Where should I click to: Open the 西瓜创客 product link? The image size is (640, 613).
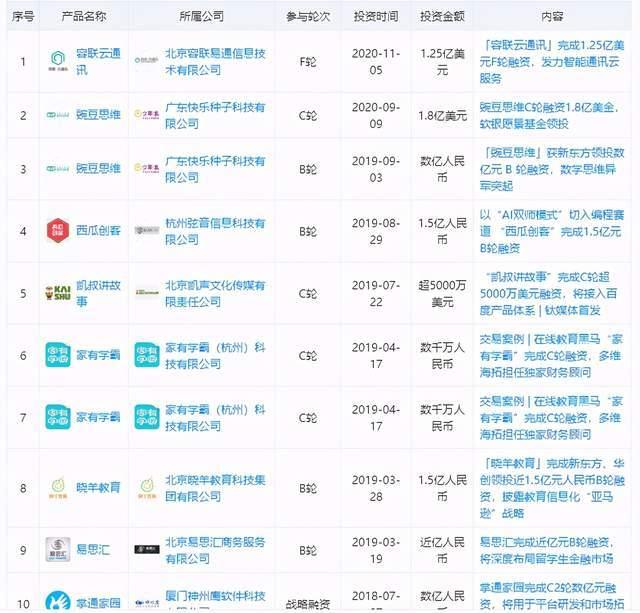pyautogui.click(x=98, y=231)
